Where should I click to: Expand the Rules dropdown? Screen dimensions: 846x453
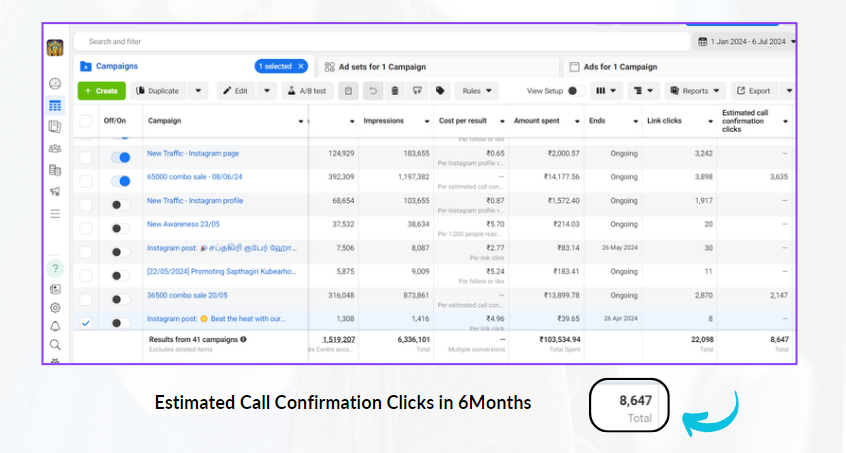tap(476, 91)
